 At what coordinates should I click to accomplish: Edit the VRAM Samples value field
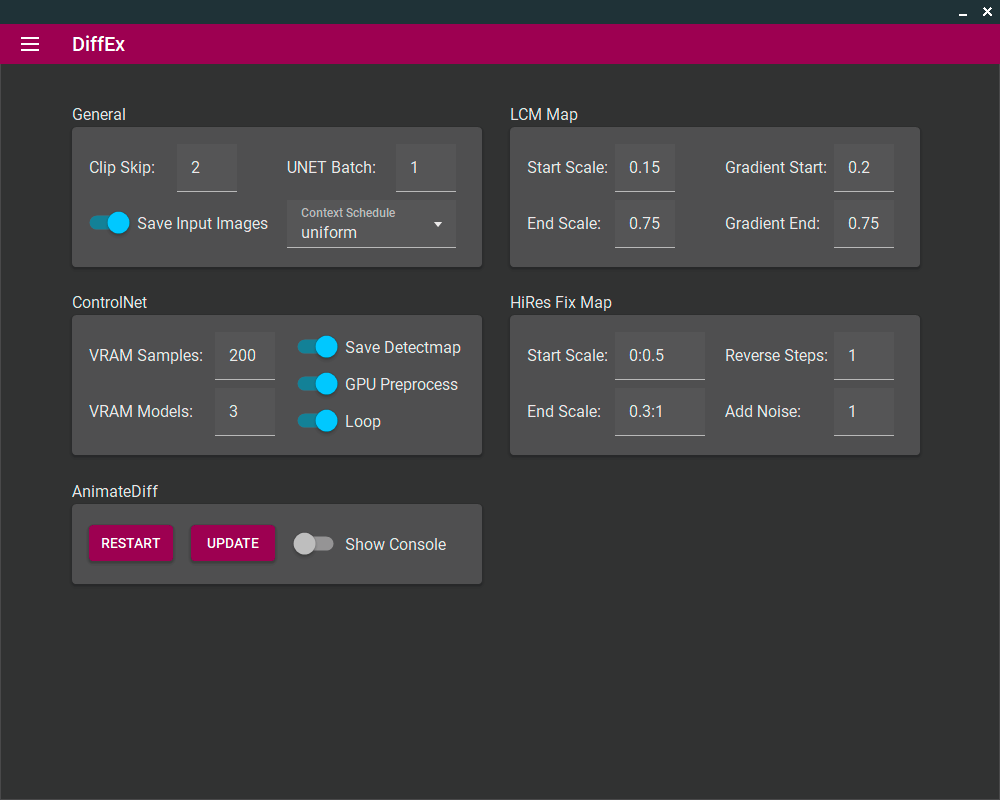point(244,356)
